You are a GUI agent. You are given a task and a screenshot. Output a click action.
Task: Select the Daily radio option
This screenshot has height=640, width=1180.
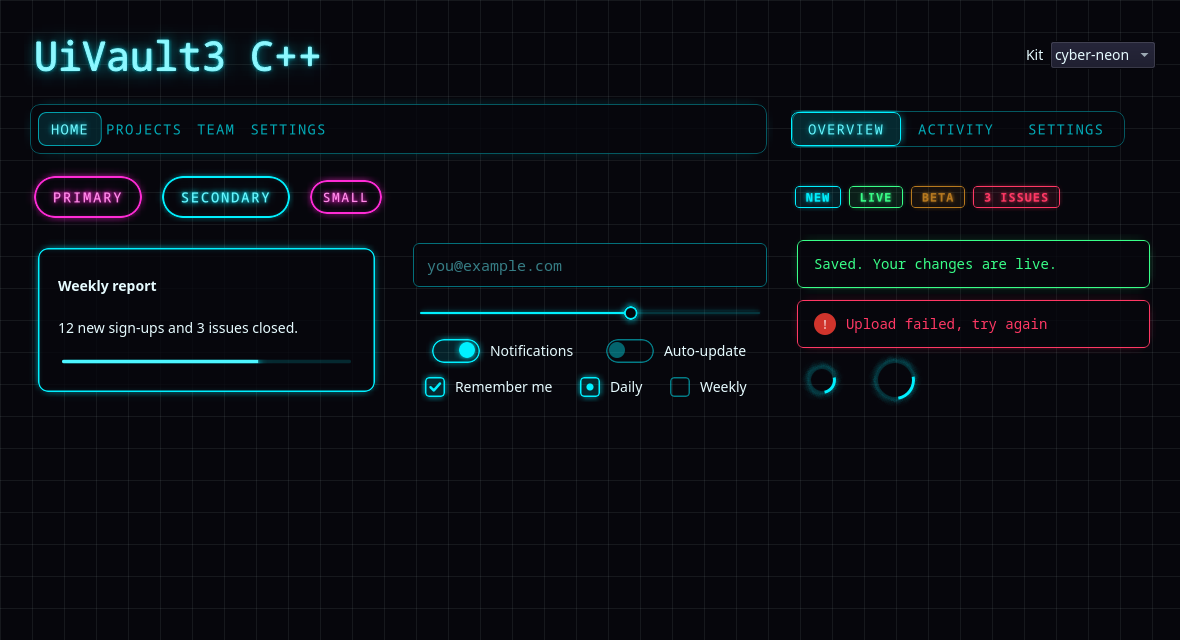590,387
